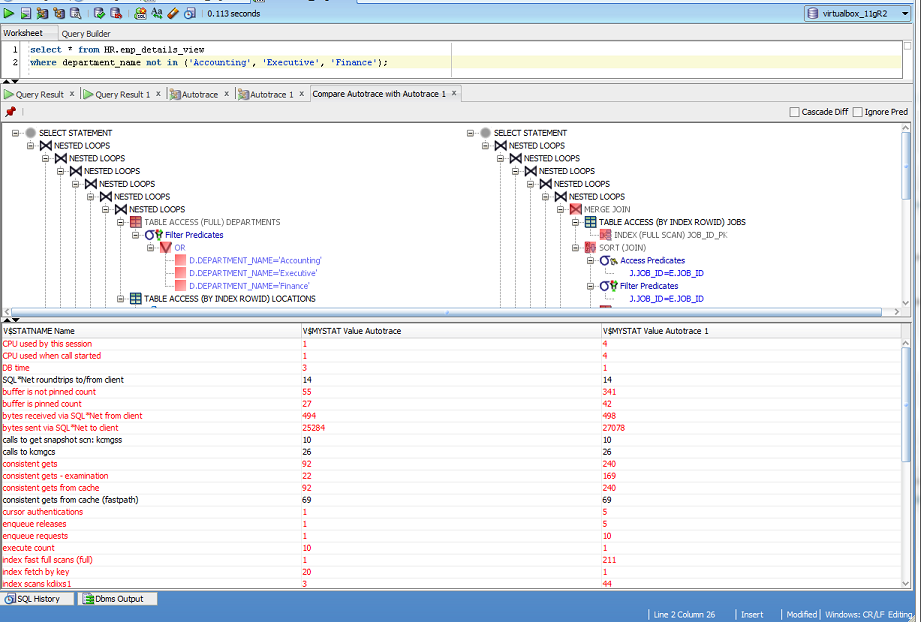This screenshot has height=622, width=921.
Task: Collapse the left plan's SELECT STATEMENT node
Action: 15,133
